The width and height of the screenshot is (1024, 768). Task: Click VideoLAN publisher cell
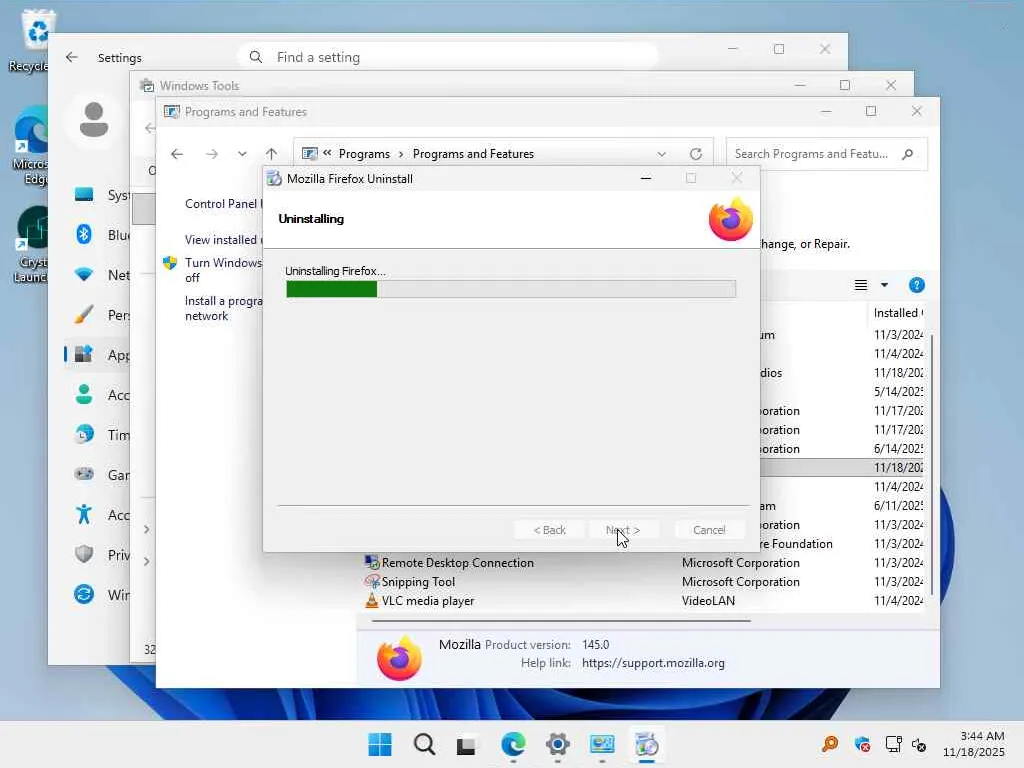tap(708, 600)
